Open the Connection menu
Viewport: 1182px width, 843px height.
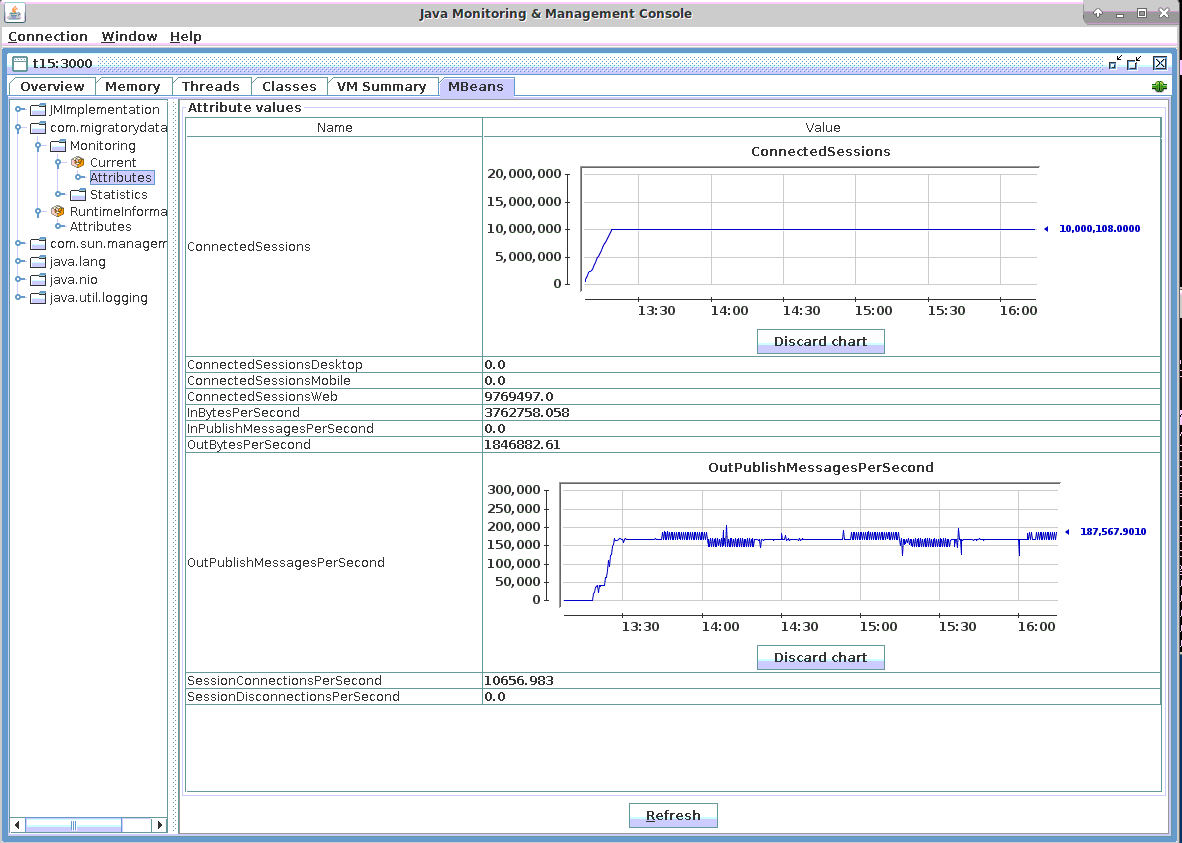tap(47, 36)
